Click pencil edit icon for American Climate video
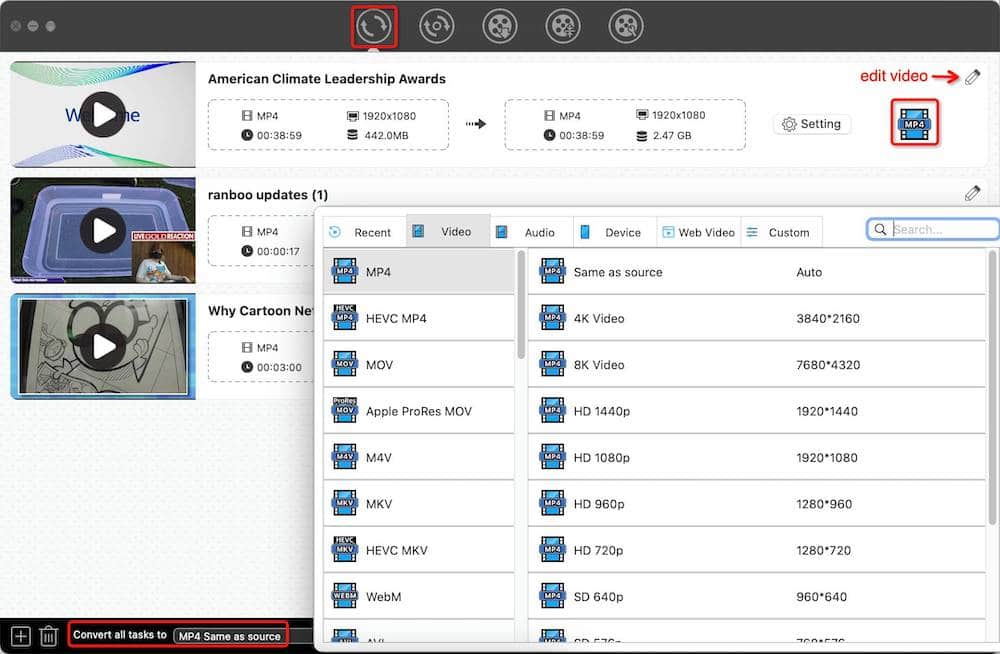The height and width of the screenshot is (654, 1000). pyautogui.click(x=972, y=78)
